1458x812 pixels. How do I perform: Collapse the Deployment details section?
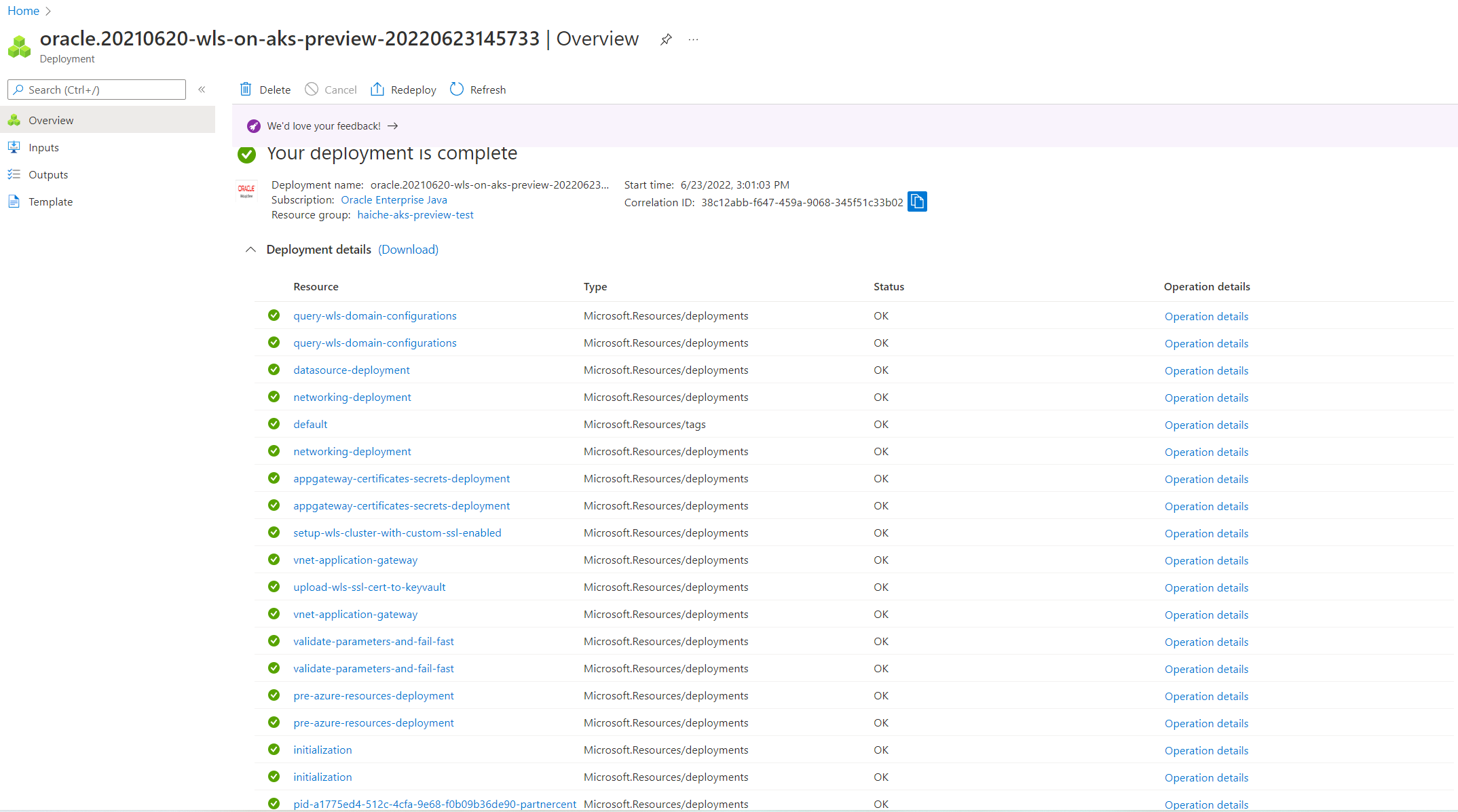click(x=250, y=250)
